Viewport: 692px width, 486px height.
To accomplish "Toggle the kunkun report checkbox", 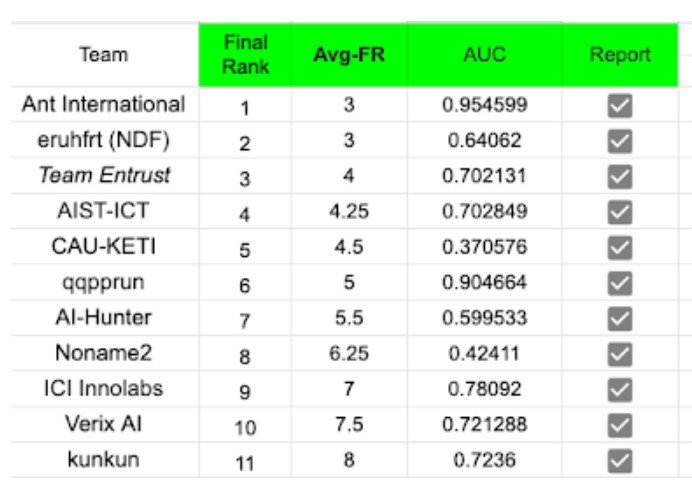I will click(620, 459).
